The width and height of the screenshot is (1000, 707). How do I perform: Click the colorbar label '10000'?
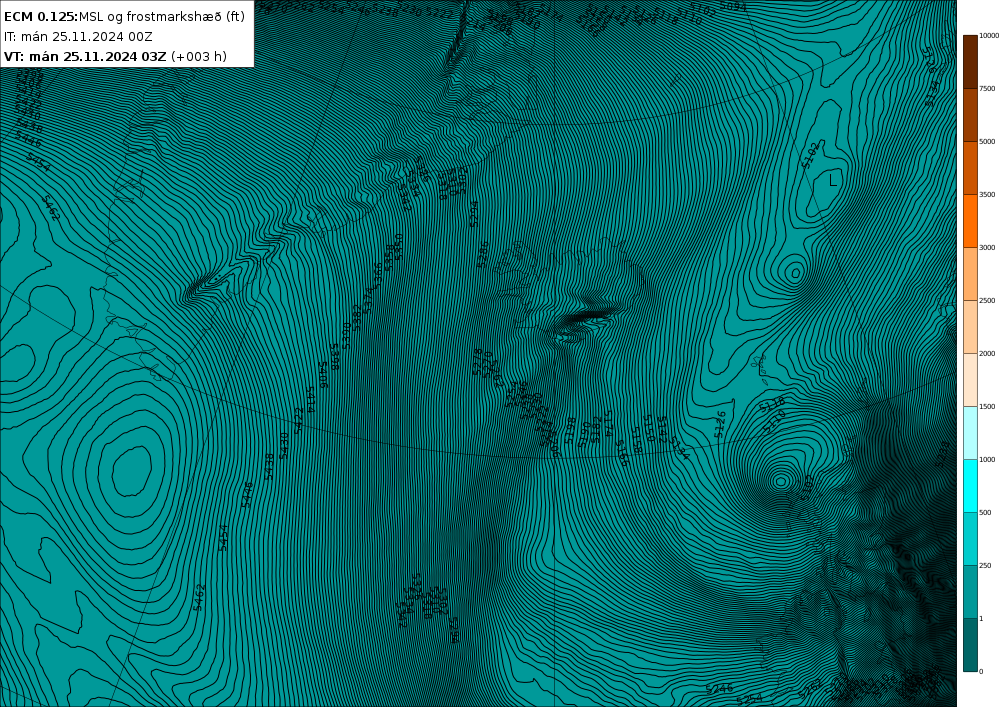coord(989,36)
